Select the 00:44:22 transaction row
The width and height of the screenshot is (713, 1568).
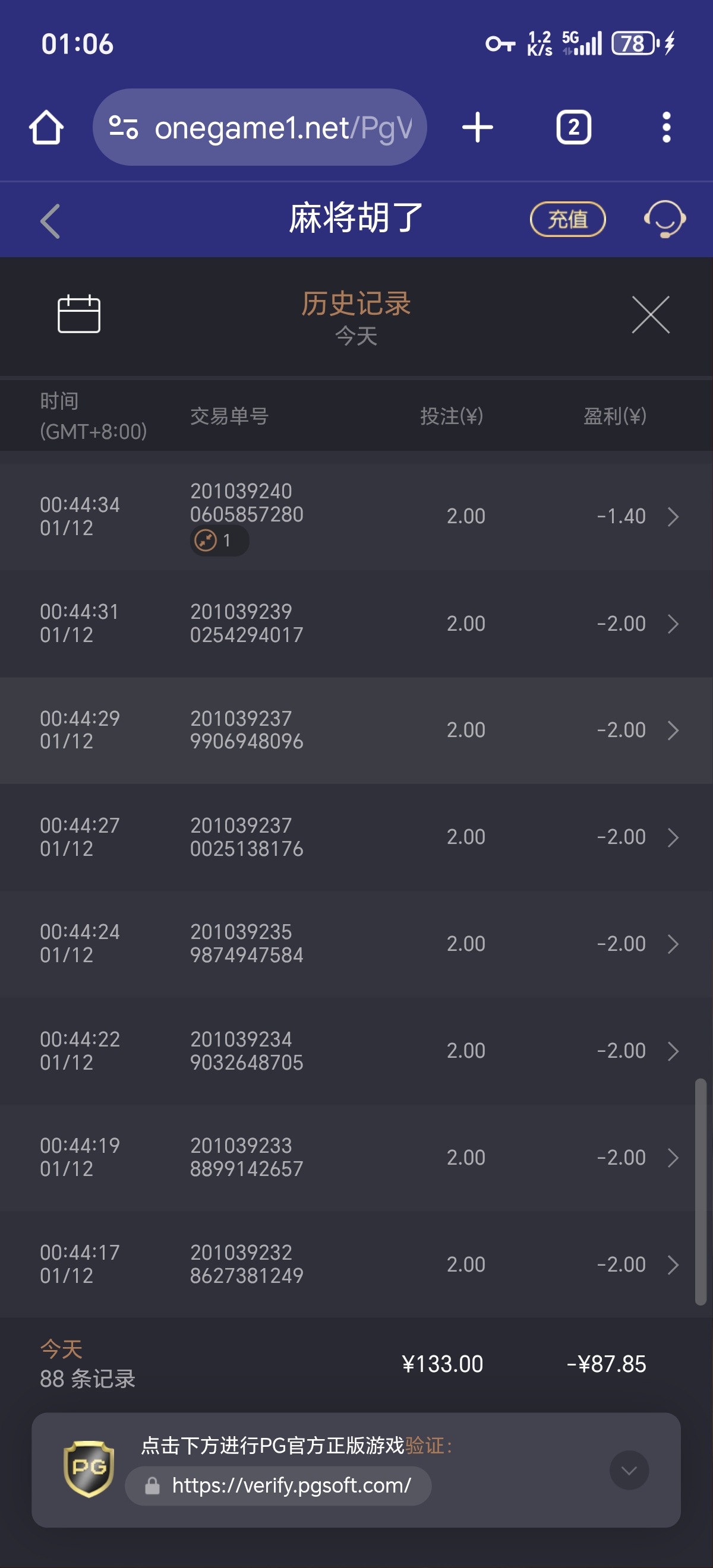pyautogui.click(x=356, y=1051)
